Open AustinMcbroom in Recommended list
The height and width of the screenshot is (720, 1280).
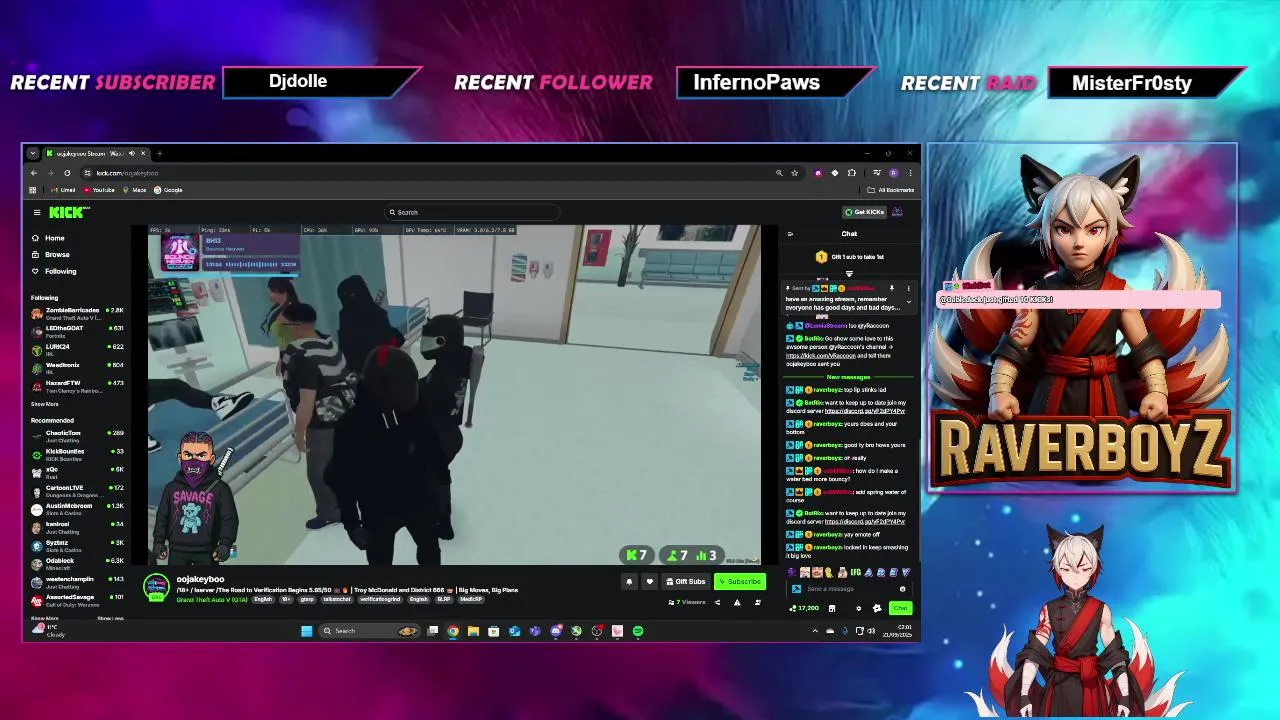coord(78,508)
